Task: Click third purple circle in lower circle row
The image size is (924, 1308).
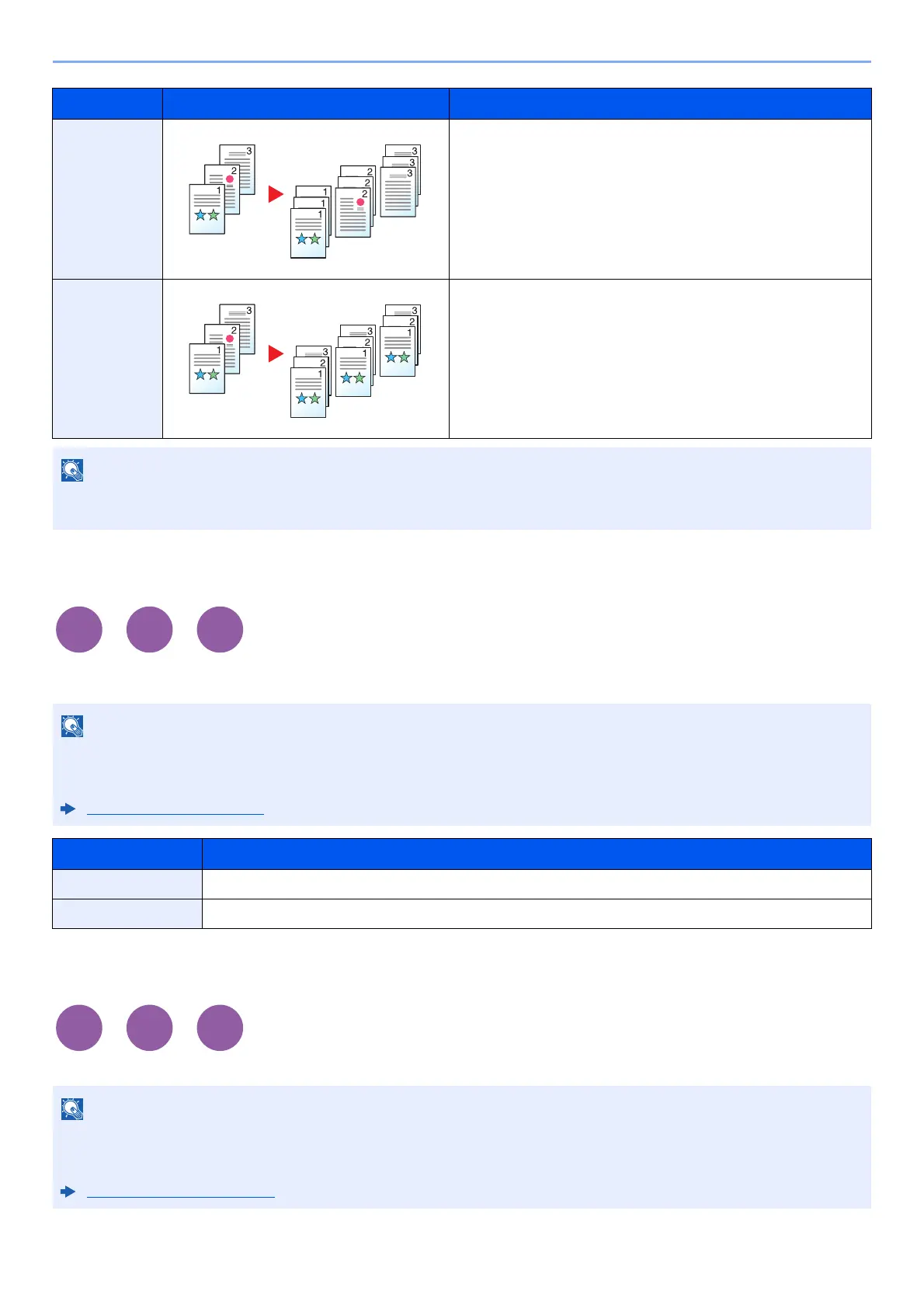Action: (x=220, y=1028)
